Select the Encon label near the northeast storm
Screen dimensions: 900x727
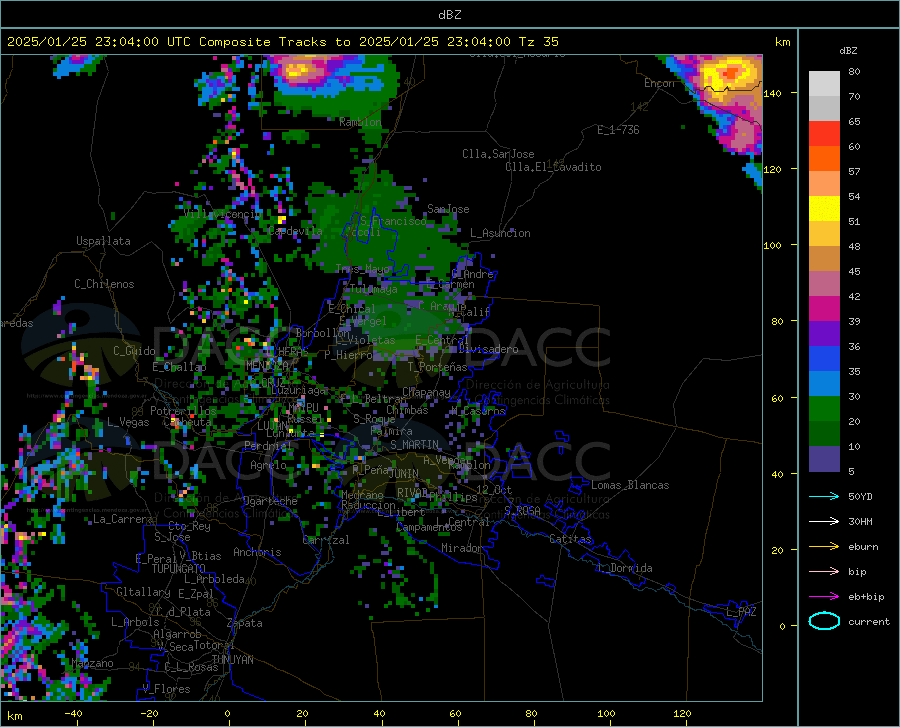[660, 83]
